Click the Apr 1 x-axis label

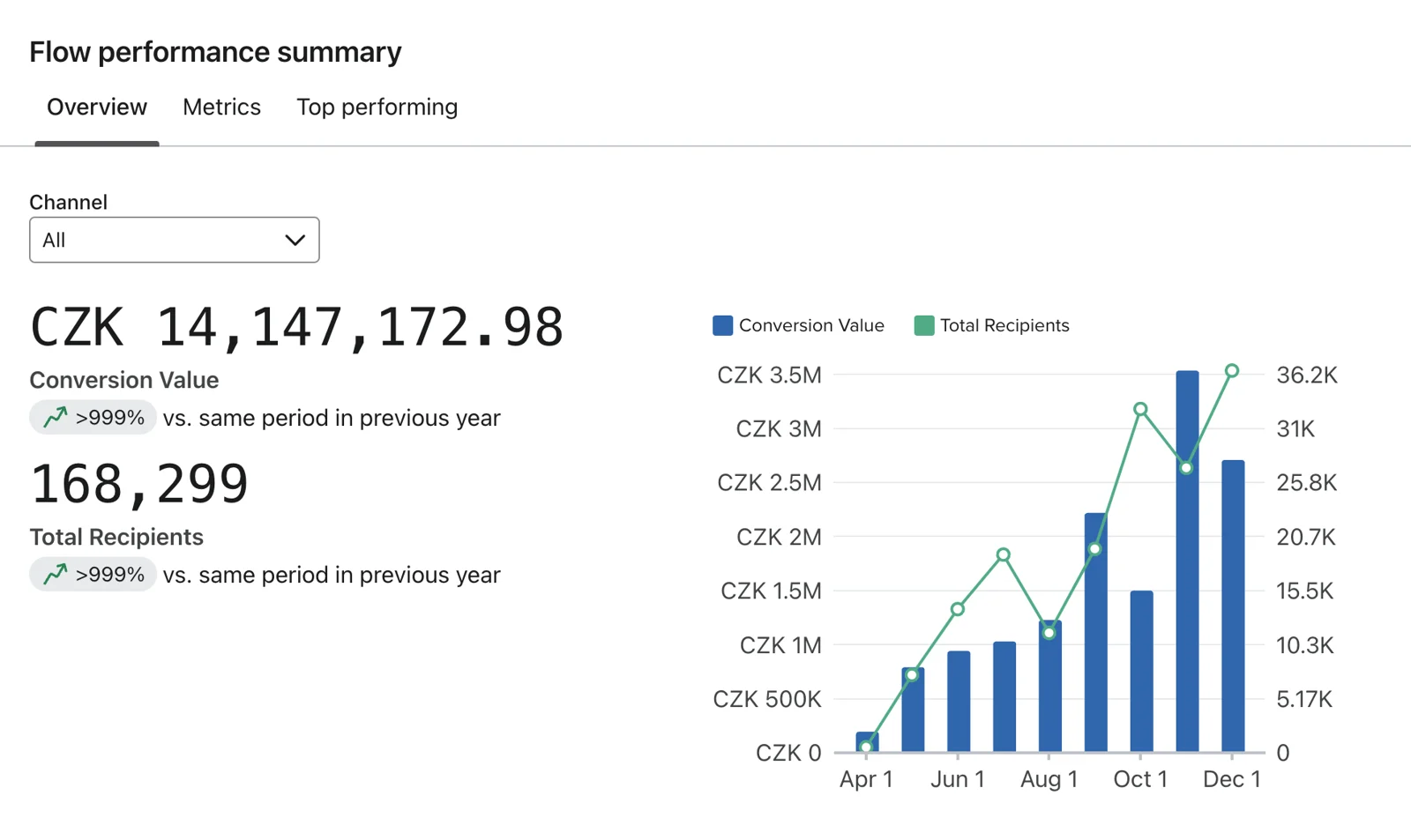point(866,779)
